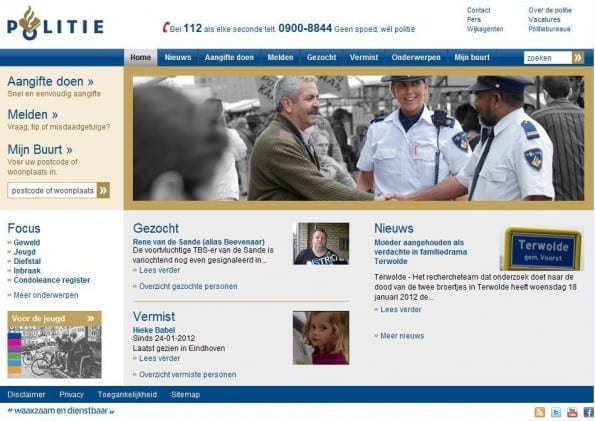
Task: Click the Hieke Babel missing person photo
Action: coord(321,338)
